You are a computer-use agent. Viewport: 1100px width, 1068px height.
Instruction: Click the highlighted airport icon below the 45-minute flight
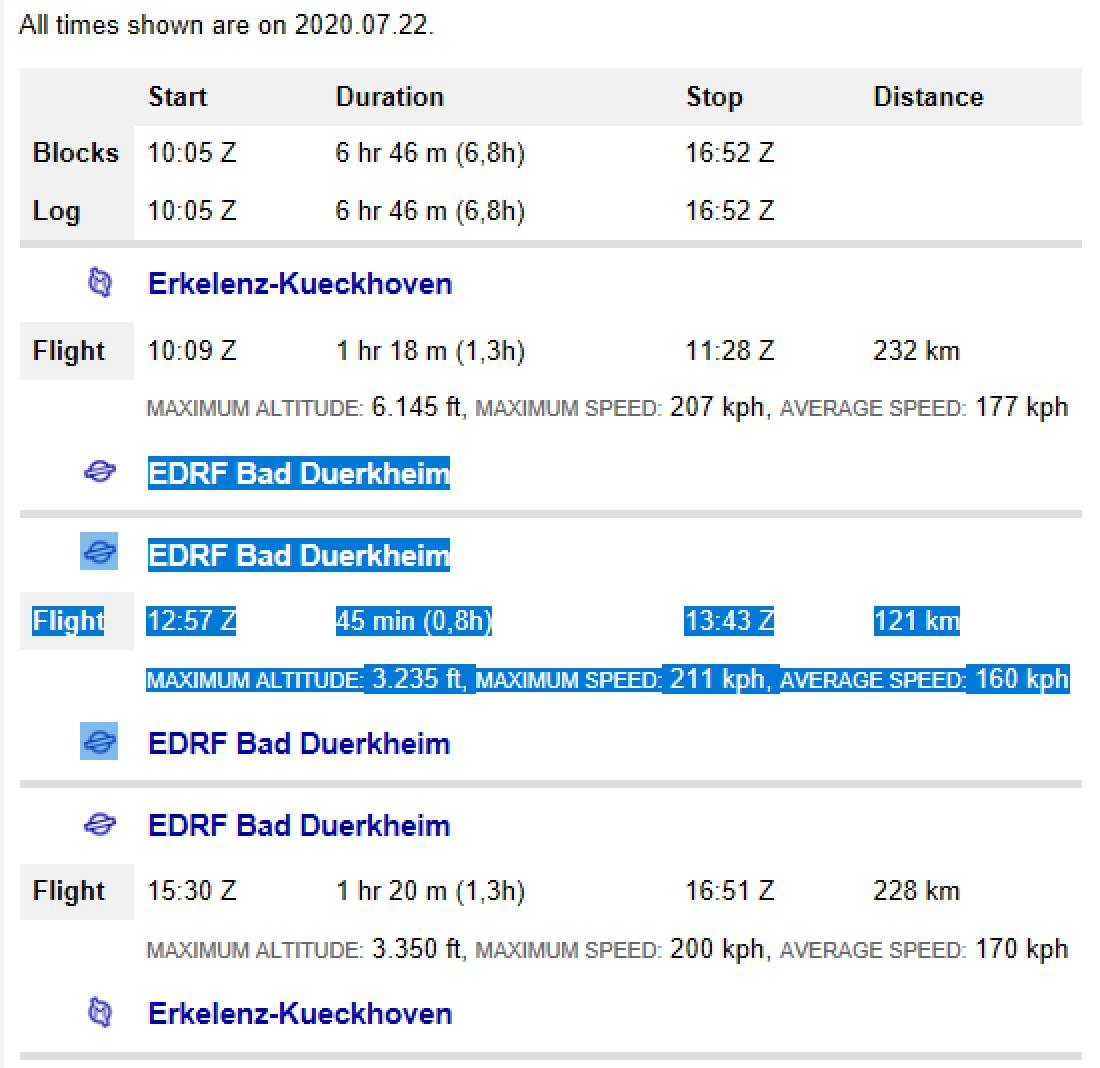coord(99,741)
